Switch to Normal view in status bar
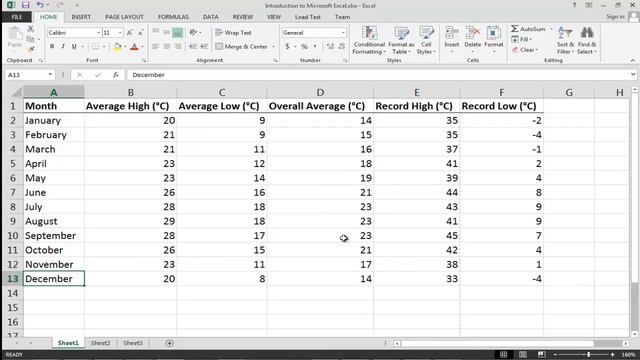This screenshot has width=640, height=360. 504,355
